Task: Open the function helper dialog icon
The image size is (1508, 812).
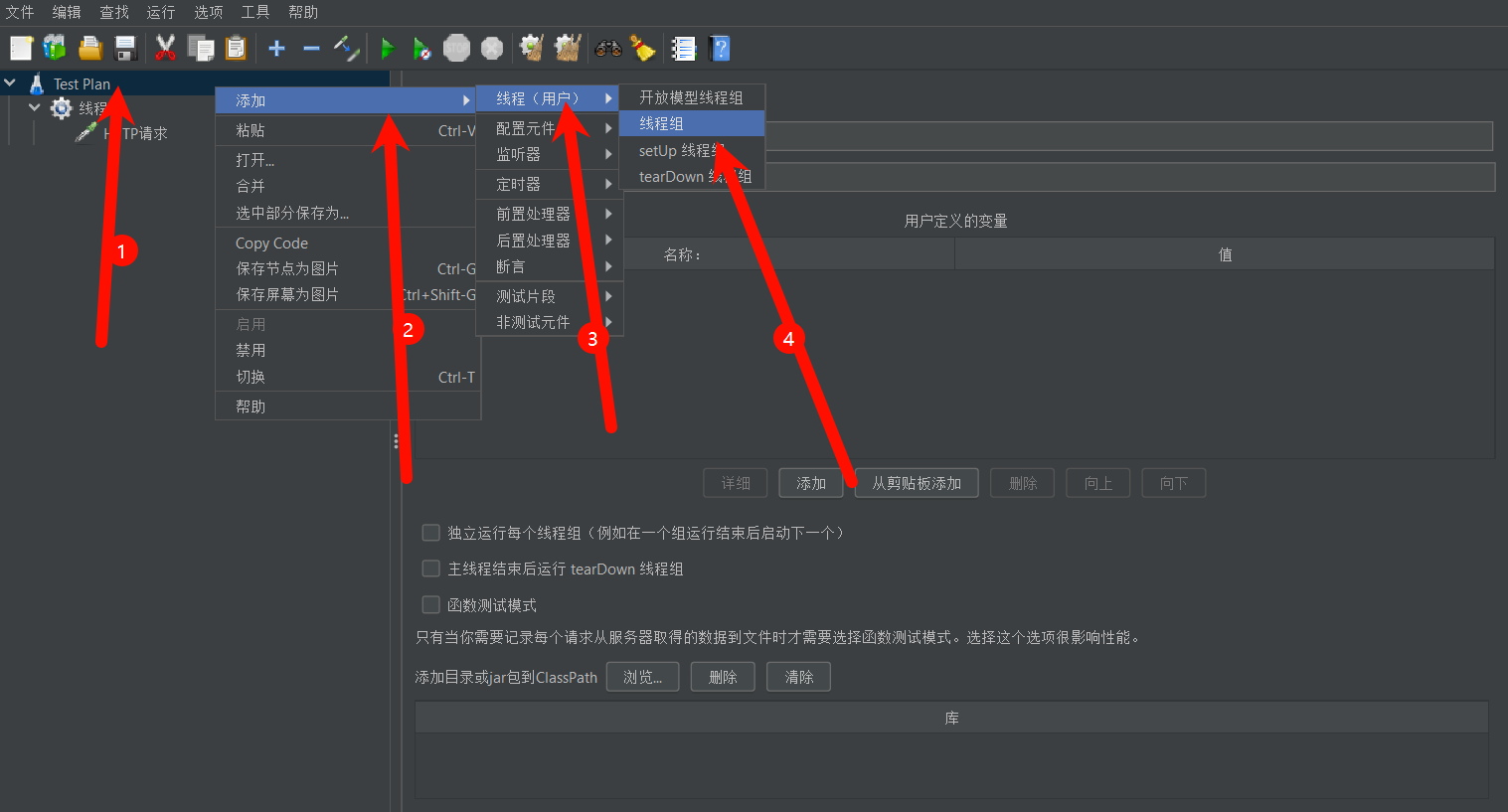Action: (x=683, y=48)
